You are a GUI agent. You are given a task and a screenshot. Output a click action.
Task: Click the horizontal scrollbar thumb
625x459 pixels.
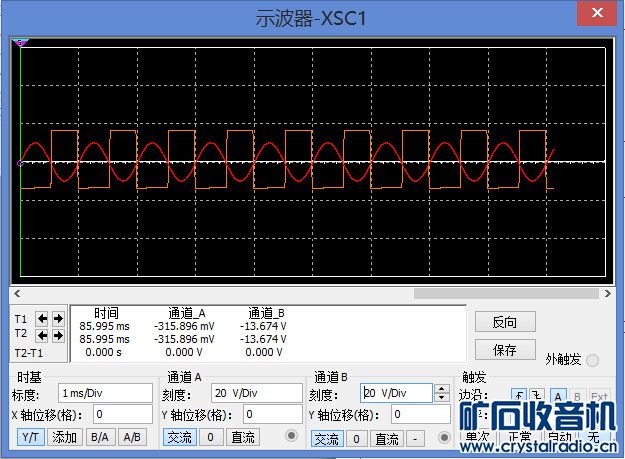point(506,294)
